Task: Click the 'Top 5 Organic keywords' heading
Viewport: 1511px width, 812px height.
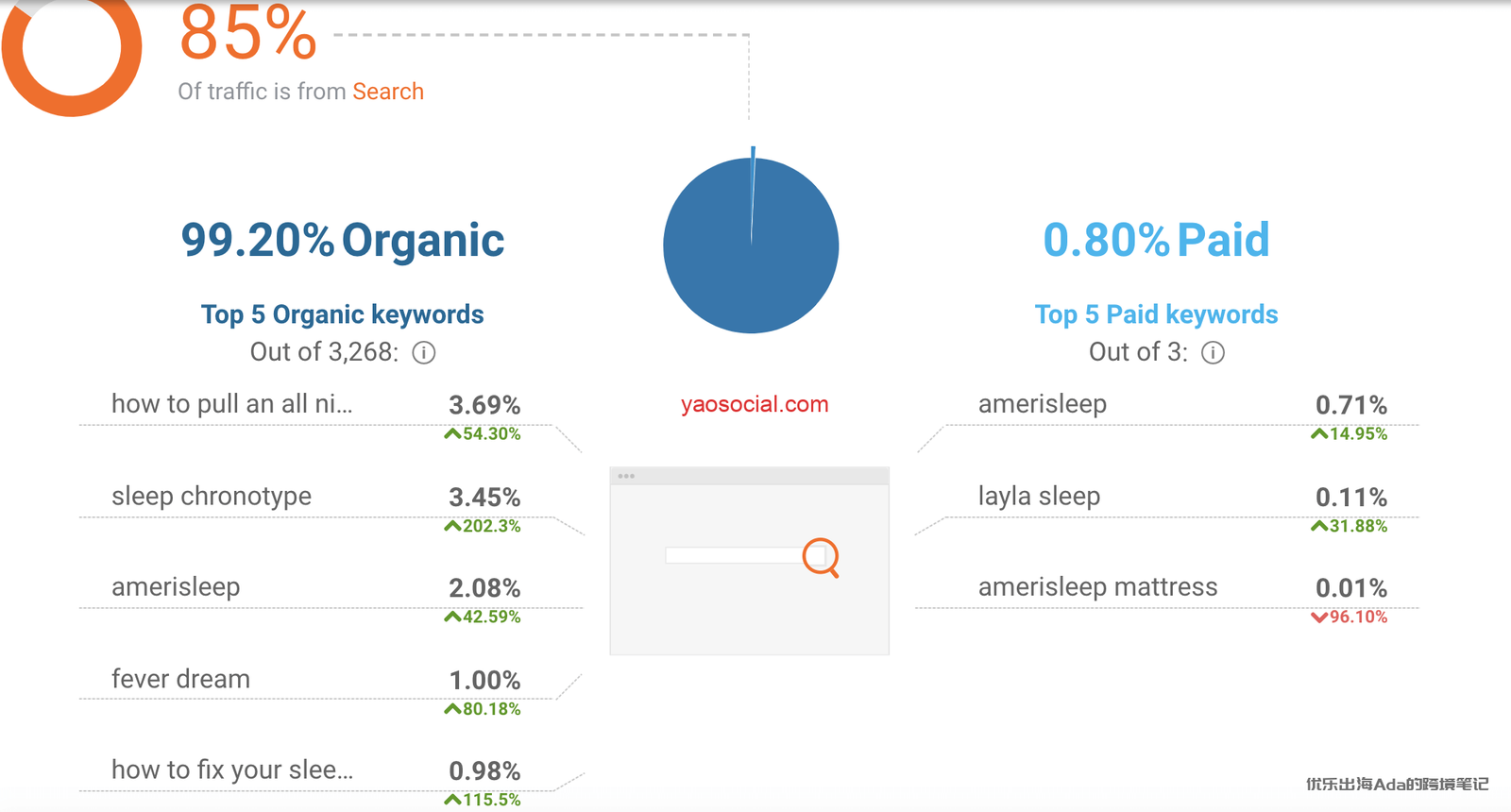Action: 342,314
